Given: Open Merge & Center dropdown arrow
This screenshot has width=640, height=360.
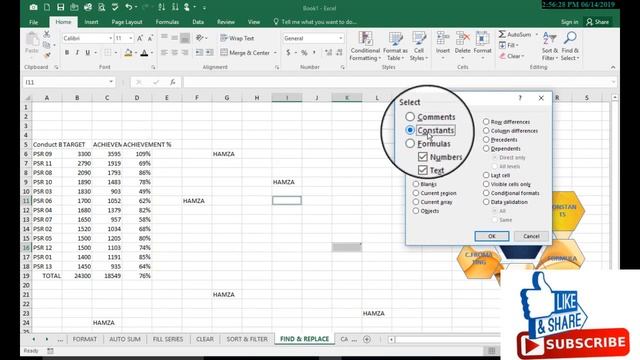Looking at the screenshot, I should tap(275, 53).
